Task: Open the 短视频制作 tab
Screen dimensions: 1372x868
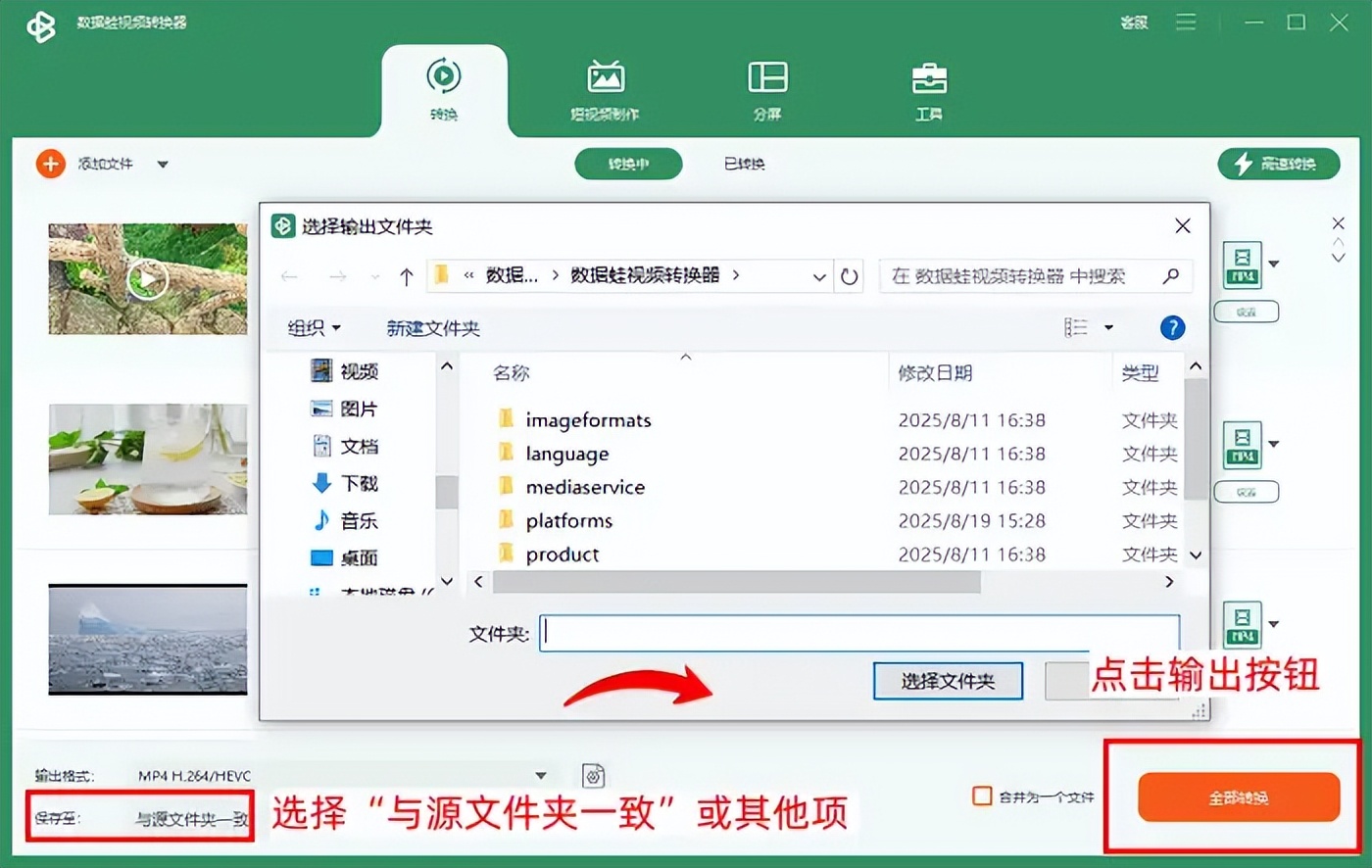Action: pyautogui.click(x=605, y=88)
